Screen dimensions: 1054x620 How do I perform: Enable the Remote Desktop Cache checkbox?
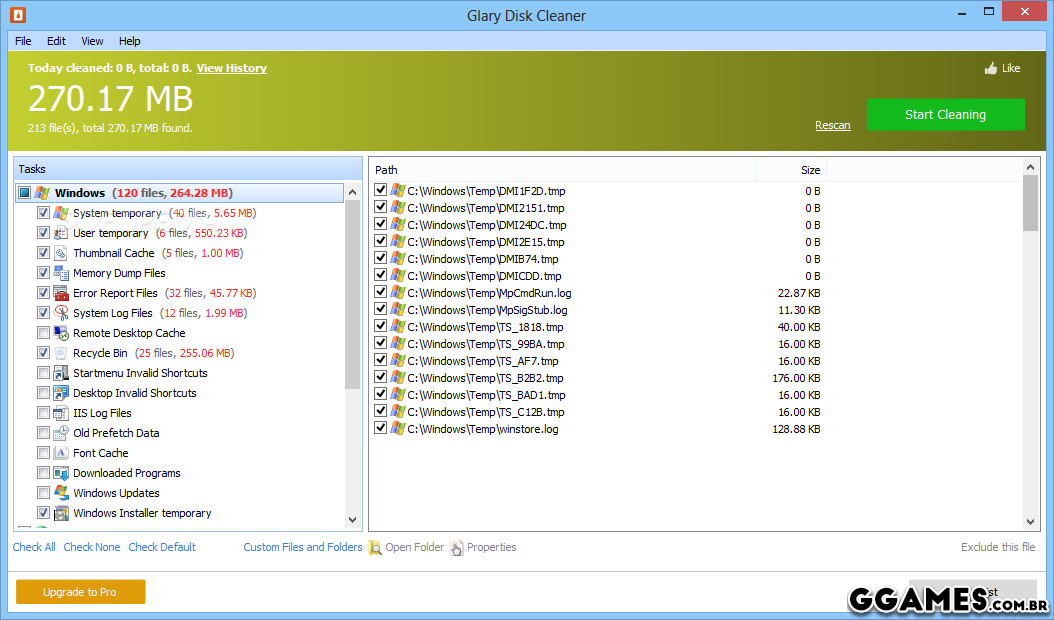click(43, 333)
